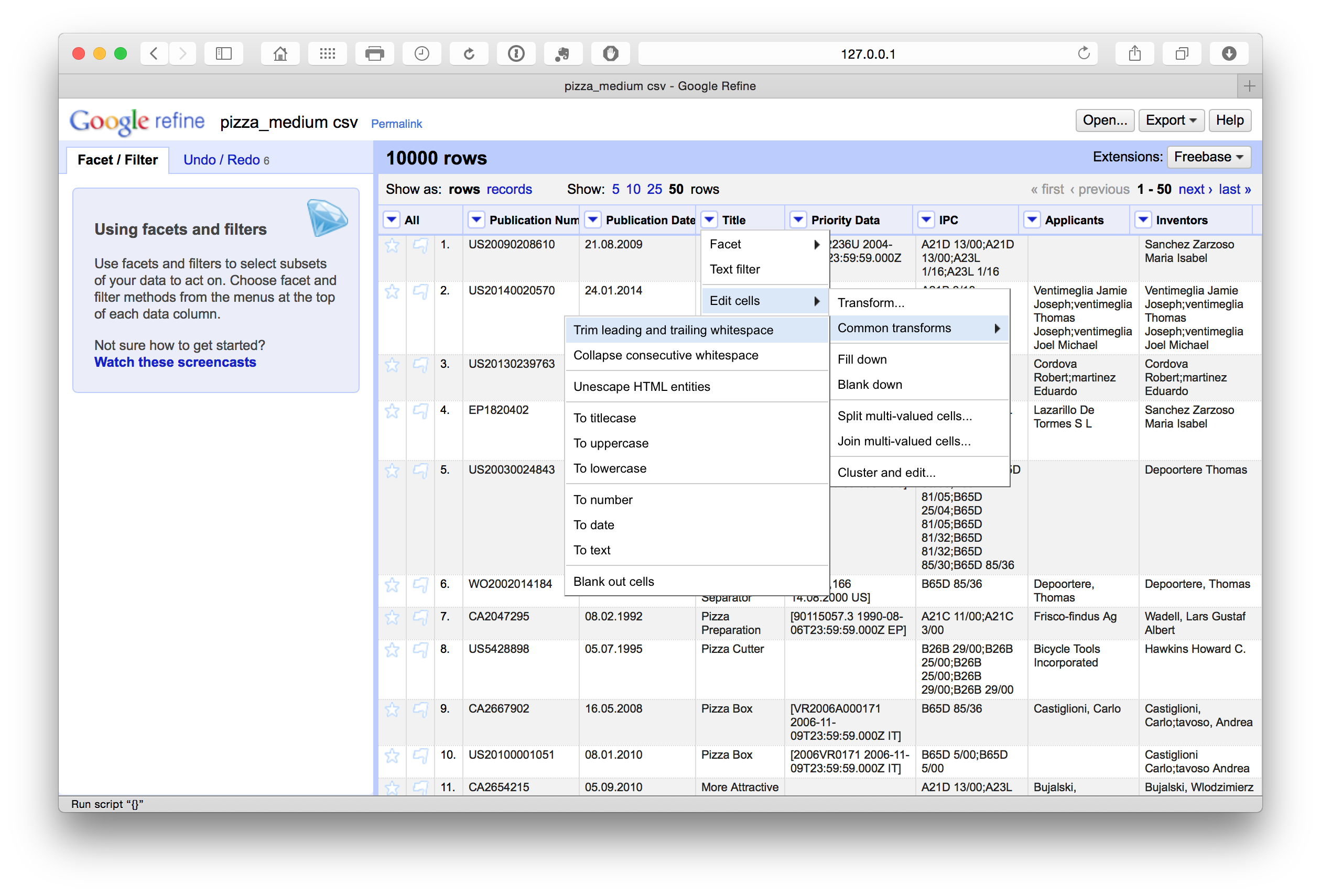Open the Export dropdown
1321x896 pixels.
coord(1171,121)
